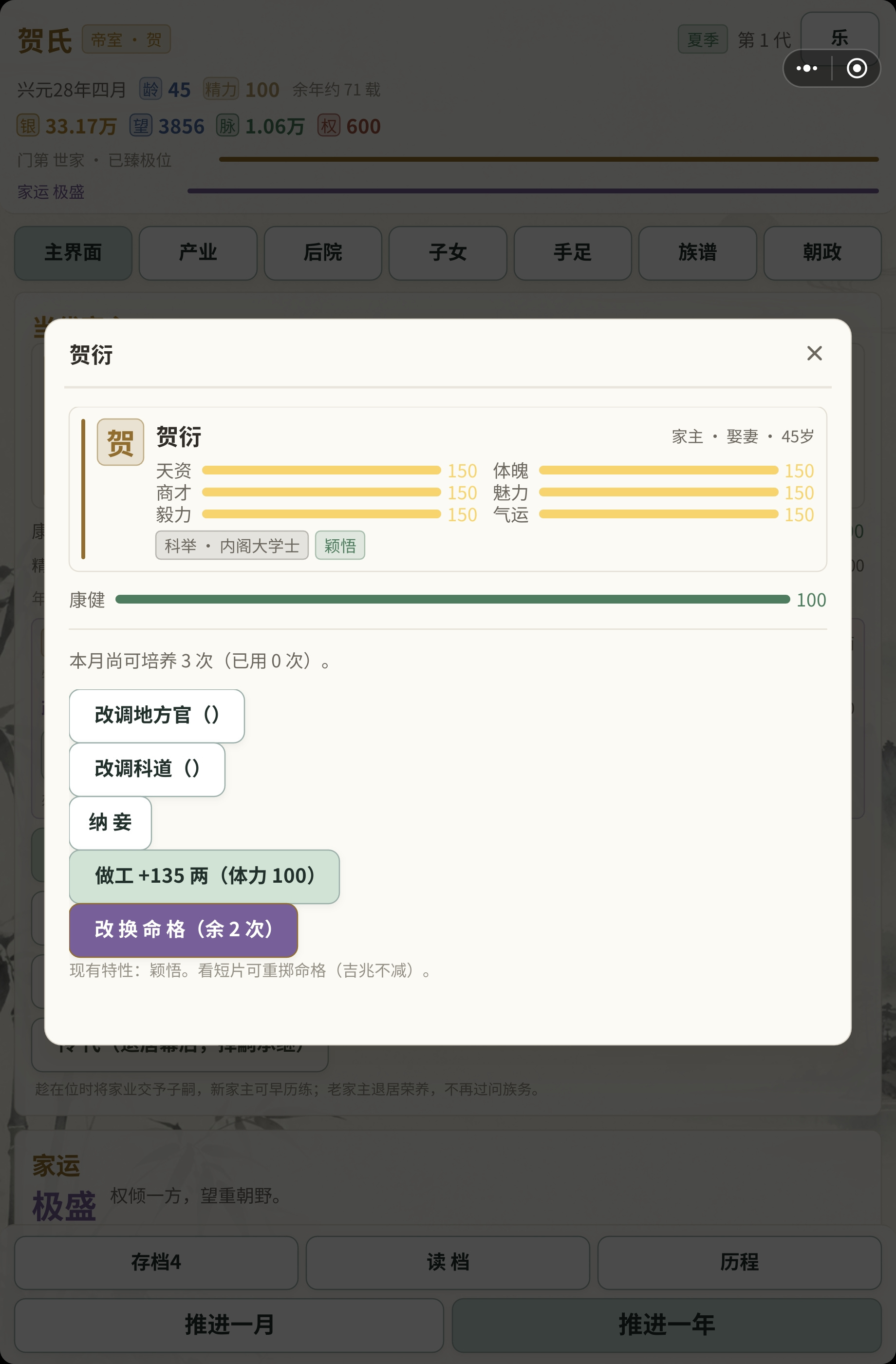Close the 贺衍 character dialog
Viewport: 896px width, 1364px height.
point(814,353)
